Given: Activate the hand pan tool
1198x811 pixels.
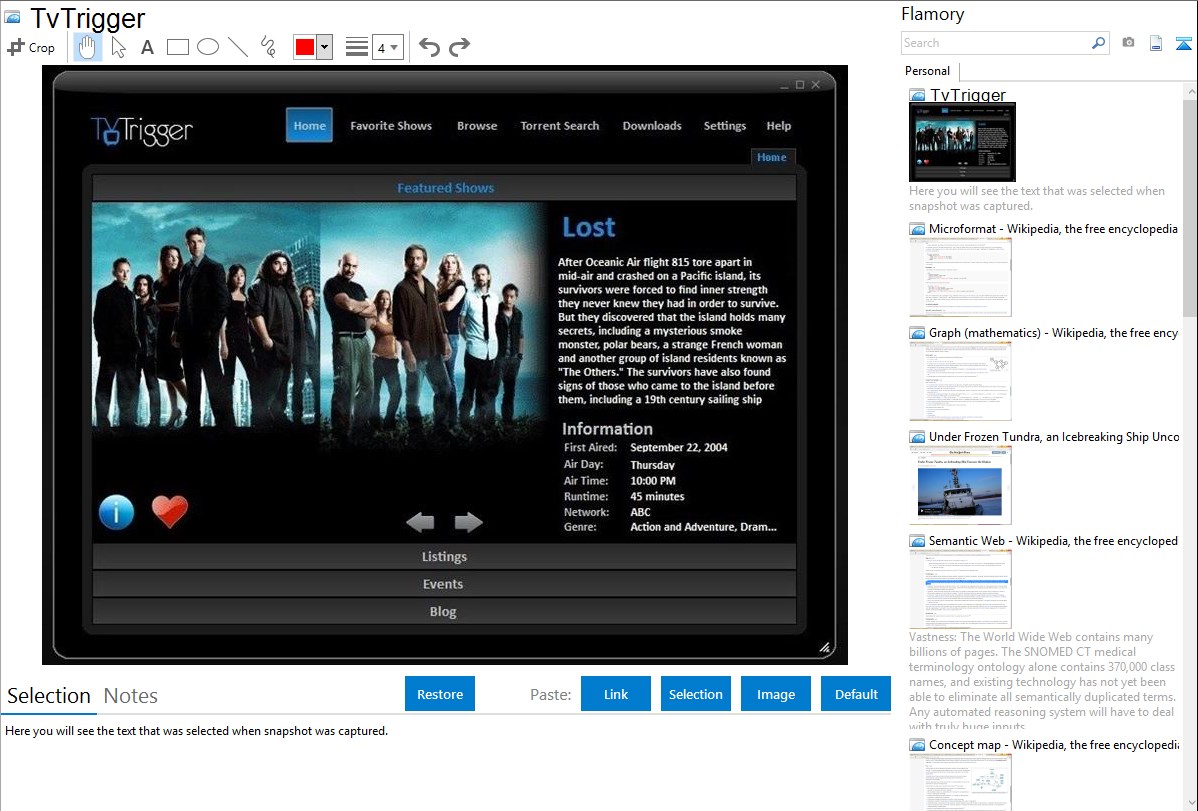Looking at the screenshot, I should (88, 47).
